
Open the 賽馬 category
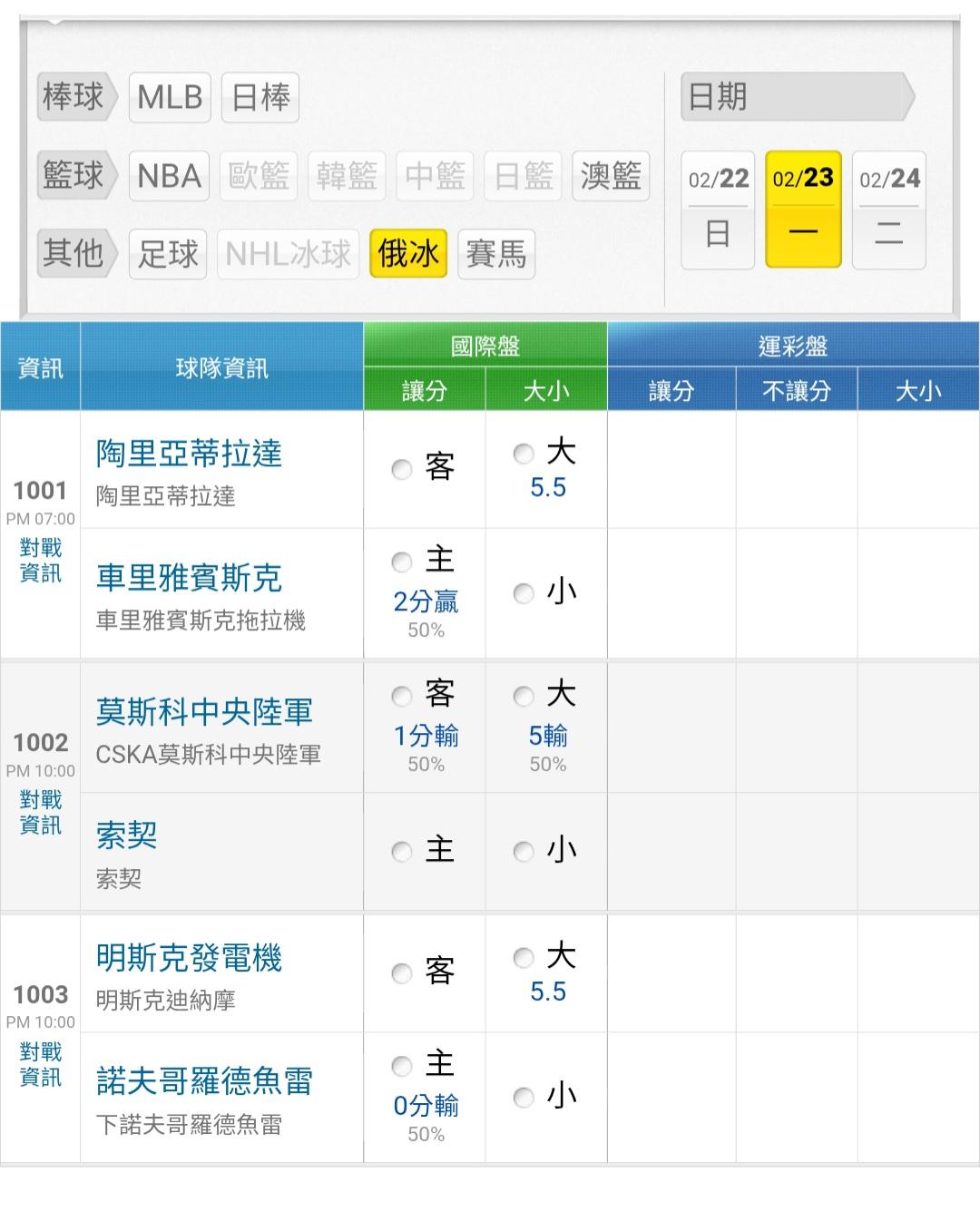click(496, 254)
